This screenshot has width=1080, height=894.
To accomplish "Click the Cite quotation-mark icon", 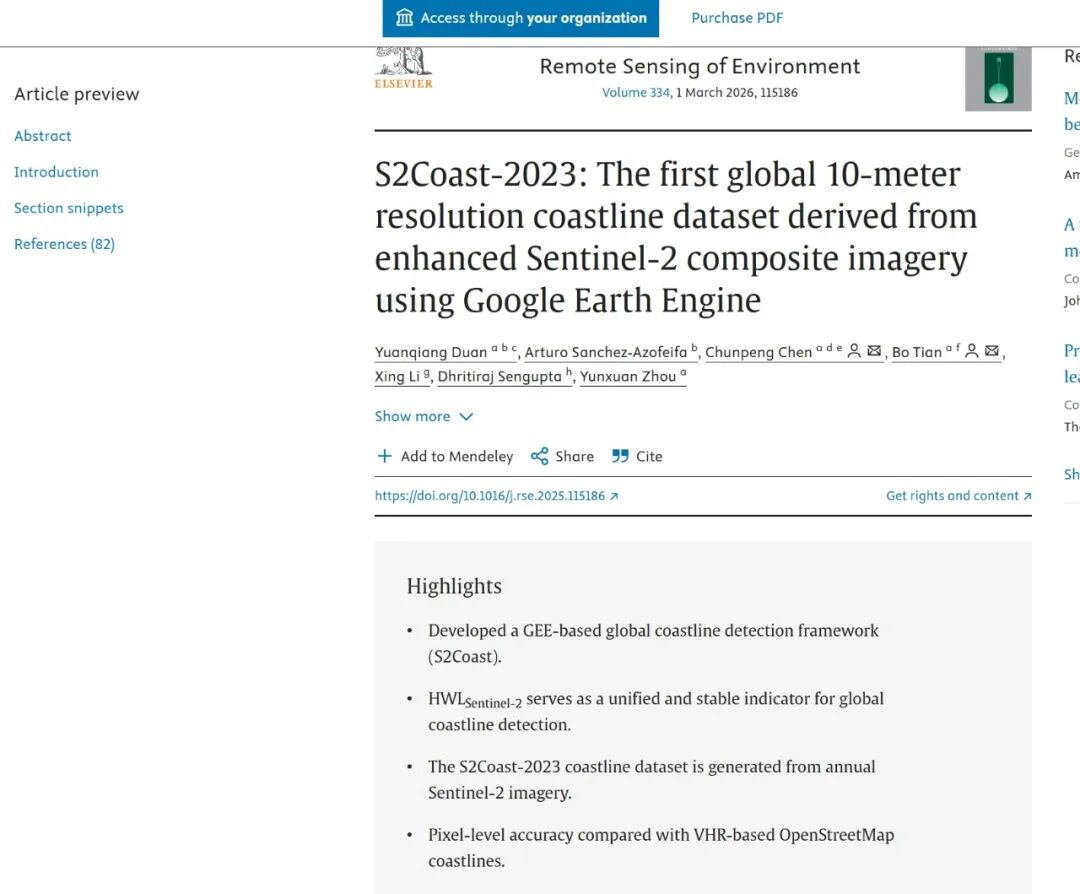I will click(620, 456).
